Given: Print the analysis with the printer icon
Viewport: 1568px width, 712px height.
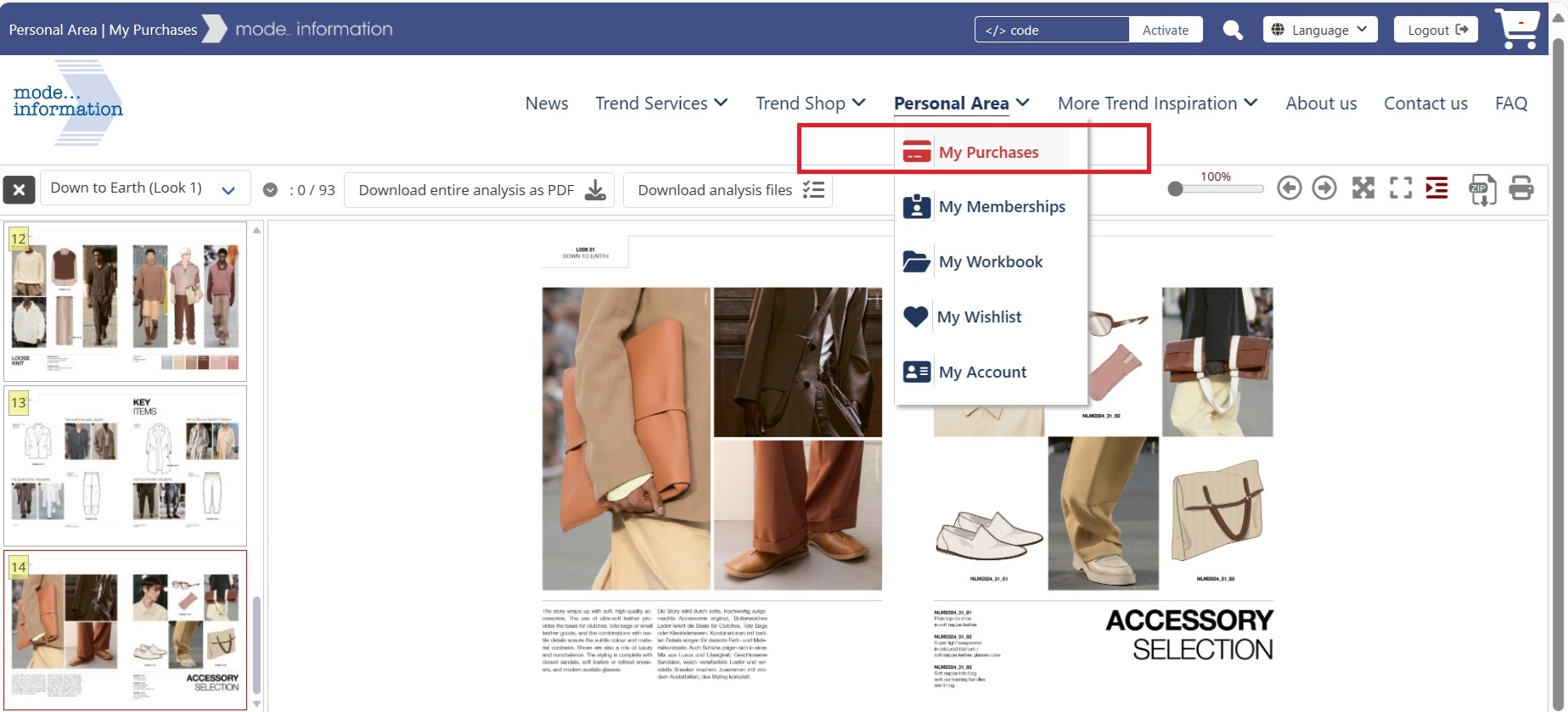Looking at the screenshot, I should click(1520, 188).
